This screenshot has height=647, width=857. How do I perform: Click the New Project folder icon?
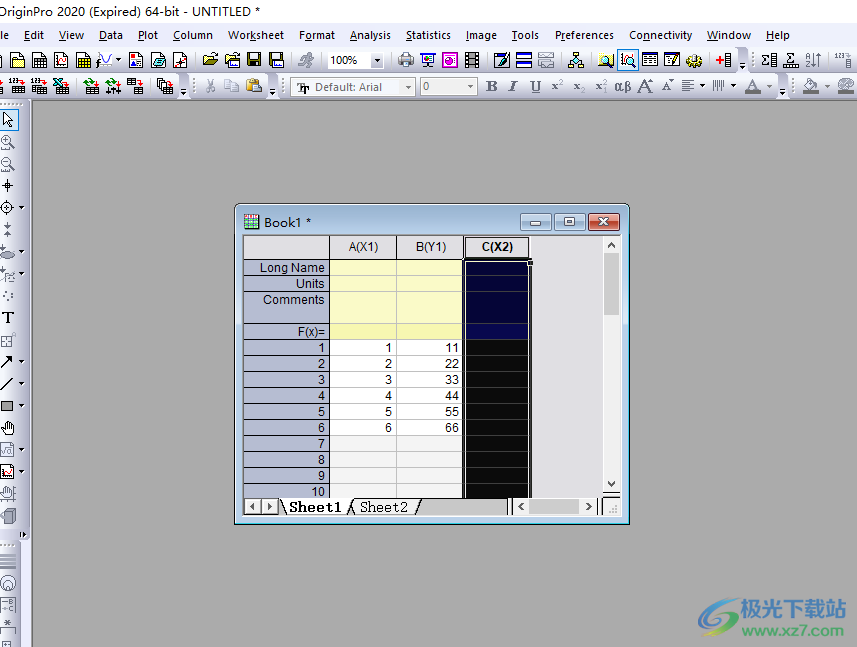[x=17, y=60]
